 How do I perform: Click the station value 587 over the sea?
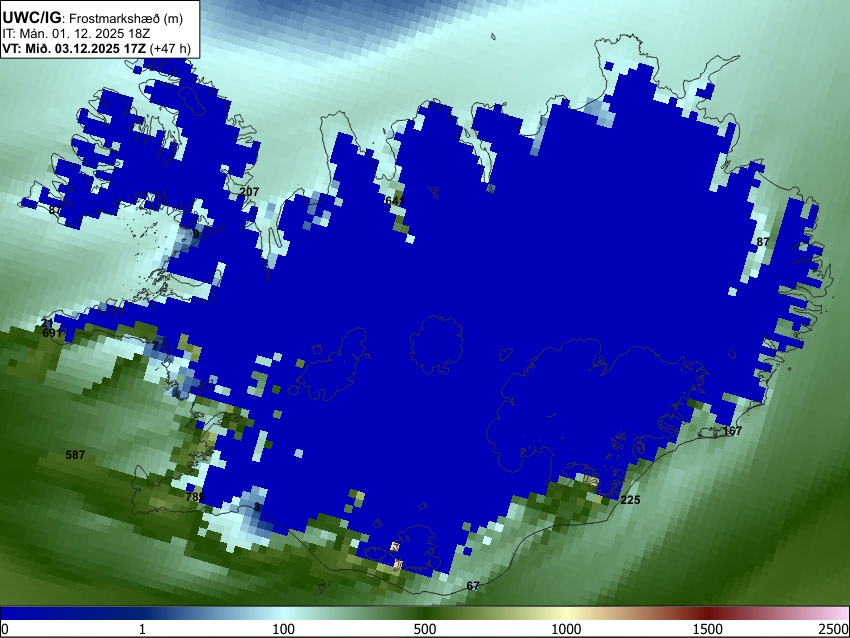tap(75, 455)
